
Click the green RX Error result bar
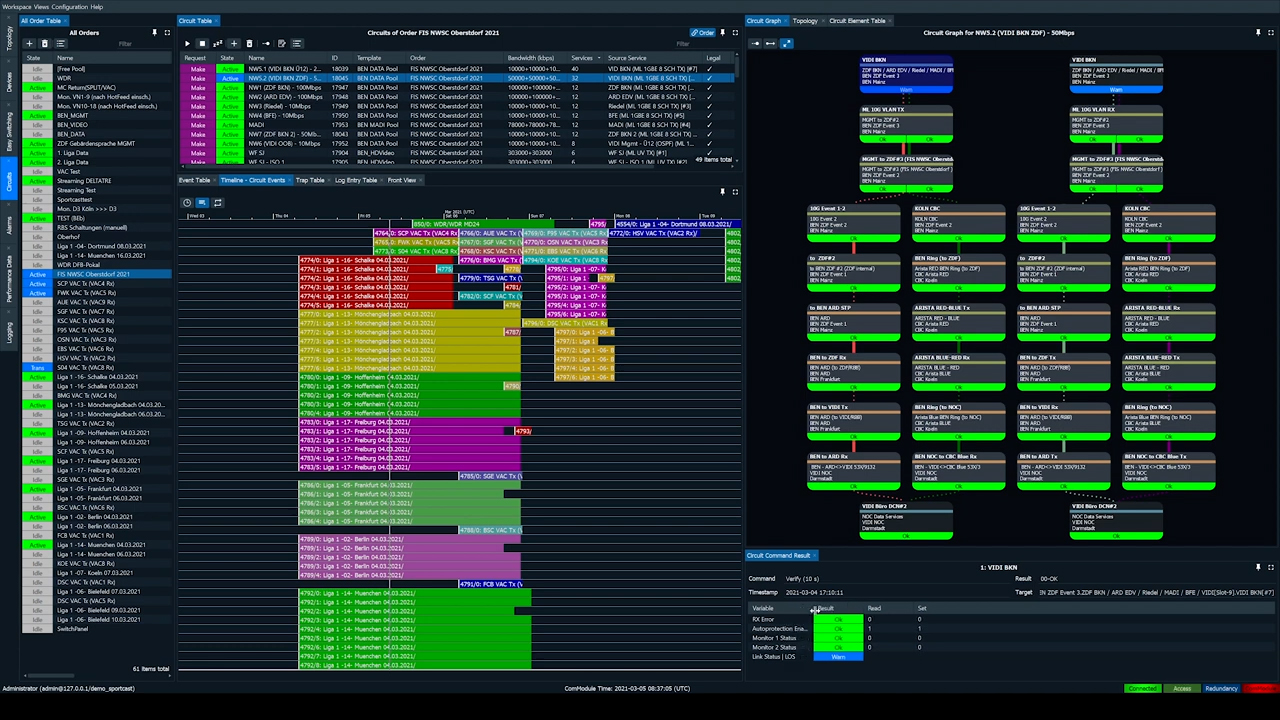(x=838, y=619)
